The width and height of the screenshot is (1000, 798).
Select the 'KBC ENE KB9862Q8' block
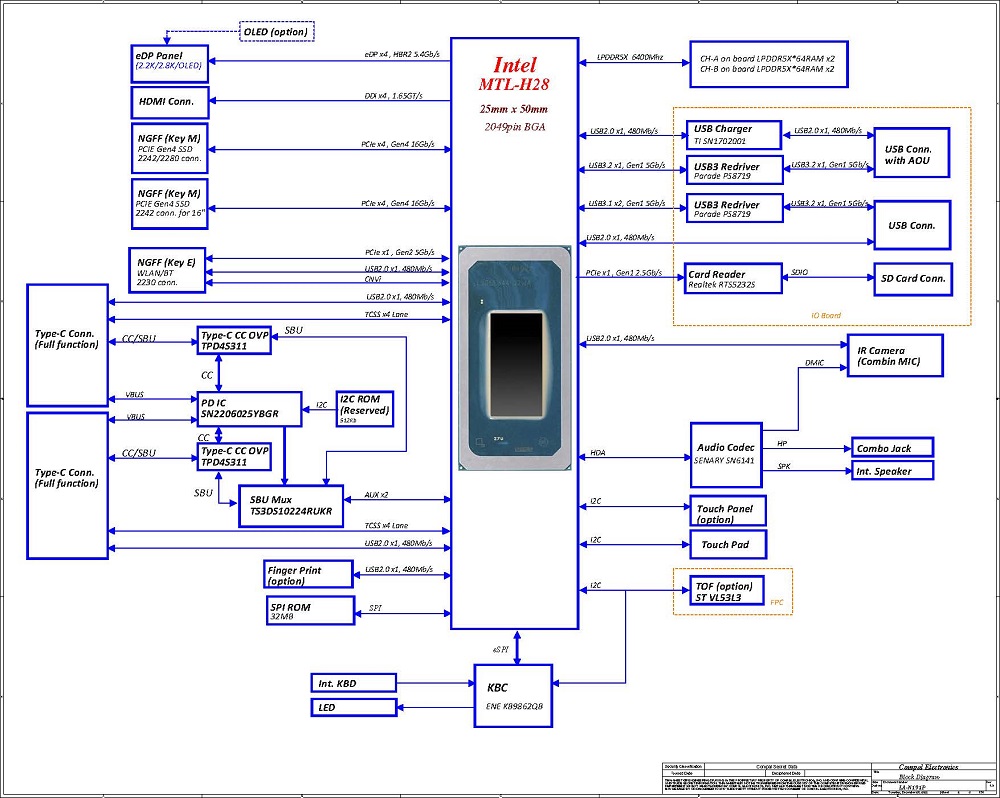click(513, 696)
